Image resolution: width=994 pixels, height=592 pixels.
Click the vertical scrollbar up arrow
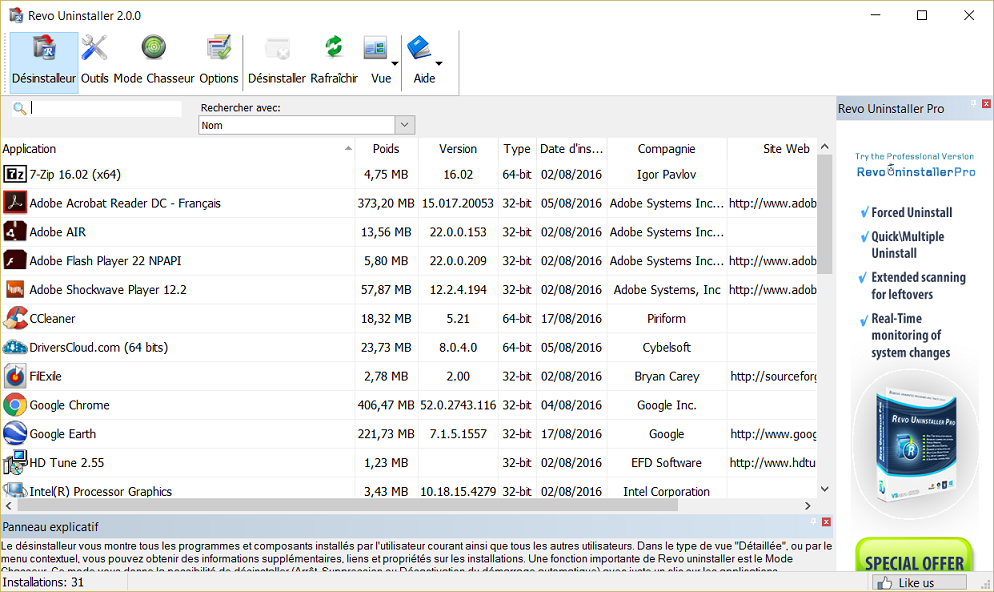(825, 146)
